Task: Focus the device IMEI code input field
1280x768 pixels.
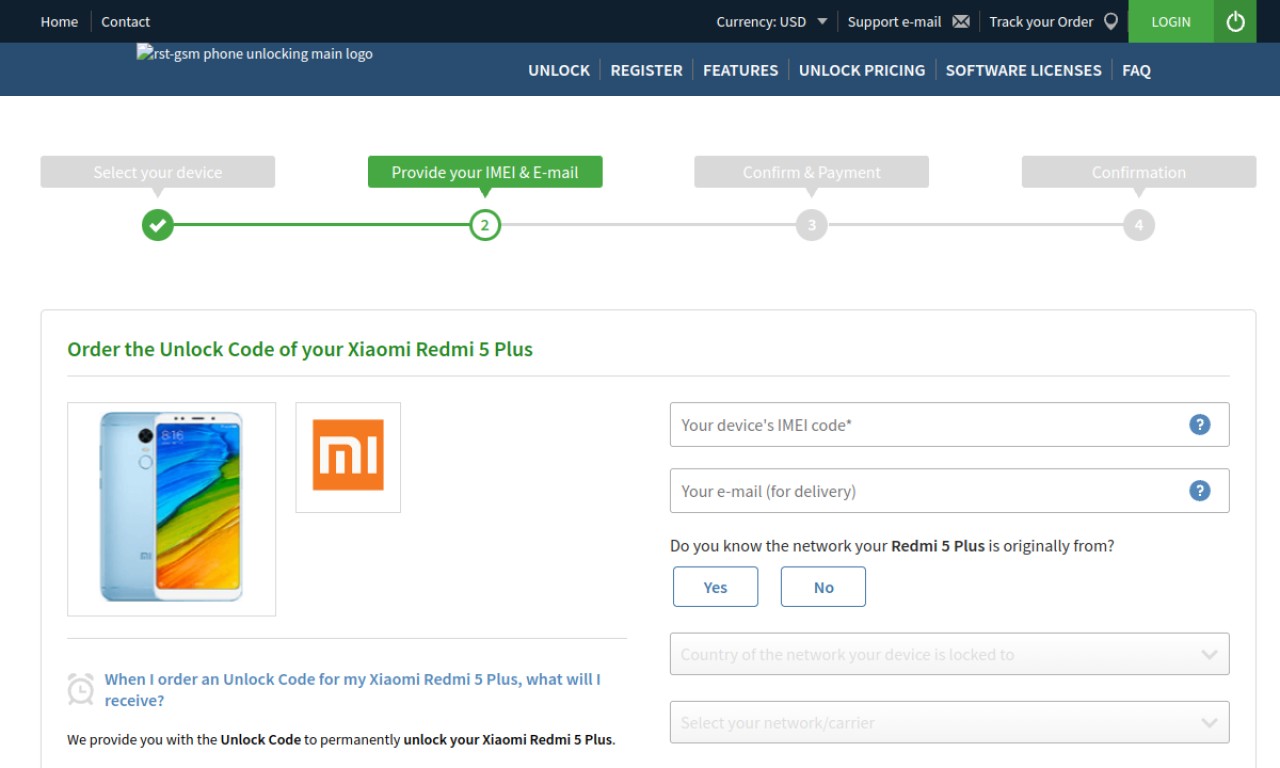Action: click(x=949, y=424)
